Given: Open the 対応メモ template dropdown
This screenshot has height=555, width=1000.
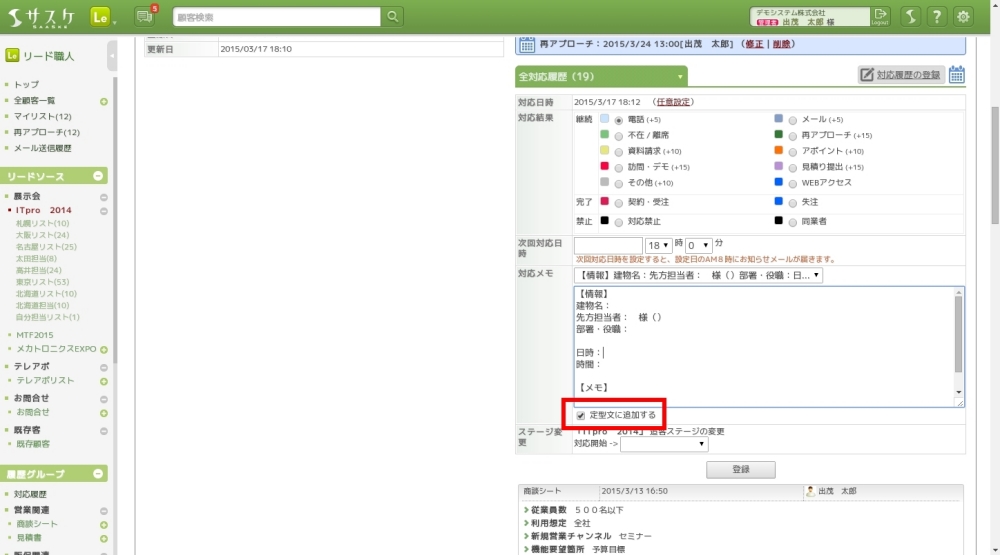Looking at the screenshot, I should 698,275.
